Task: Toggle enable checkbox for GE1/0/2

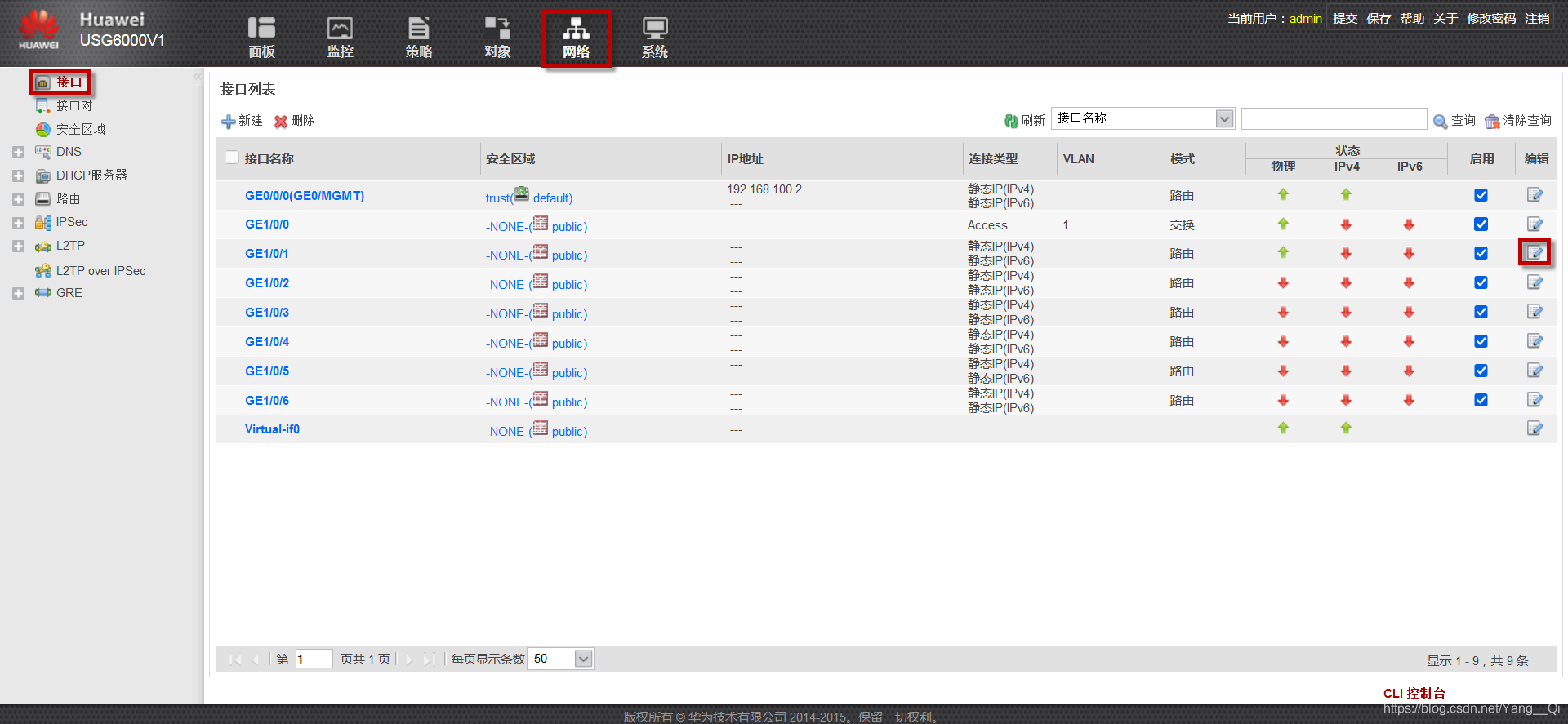Action: [x=1481, y=283]
